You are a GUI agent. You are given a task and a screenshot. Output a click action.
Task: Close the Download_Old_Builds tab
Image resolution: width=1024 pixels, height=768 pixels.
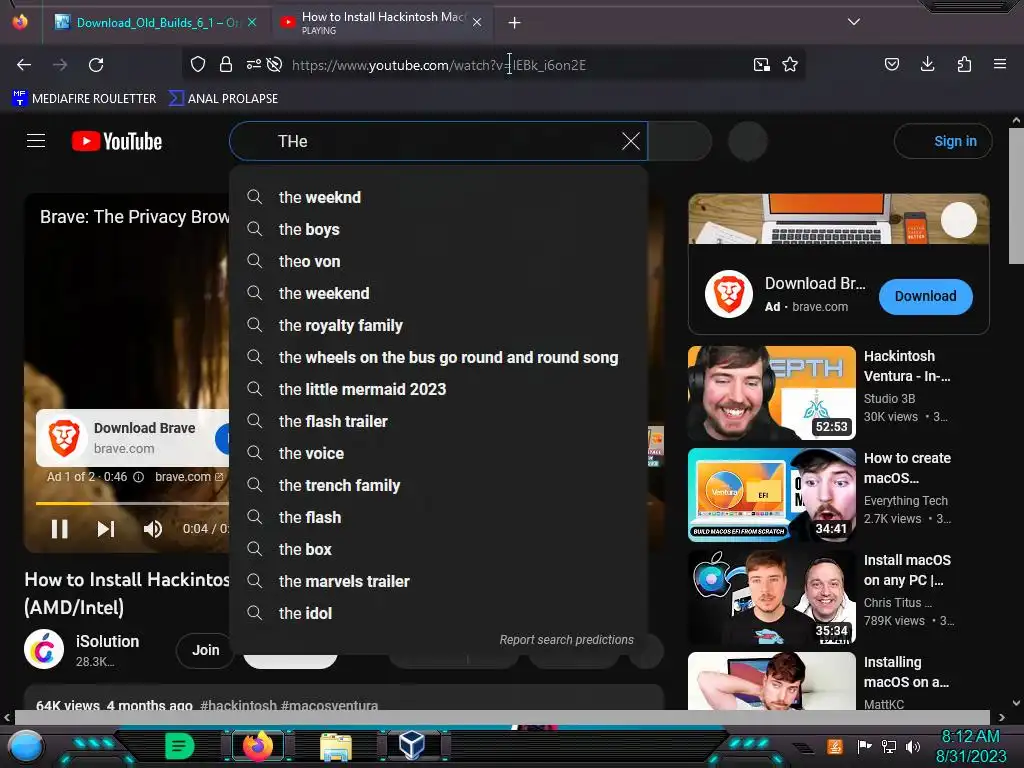pyautogui.click(x=252, y=23)
